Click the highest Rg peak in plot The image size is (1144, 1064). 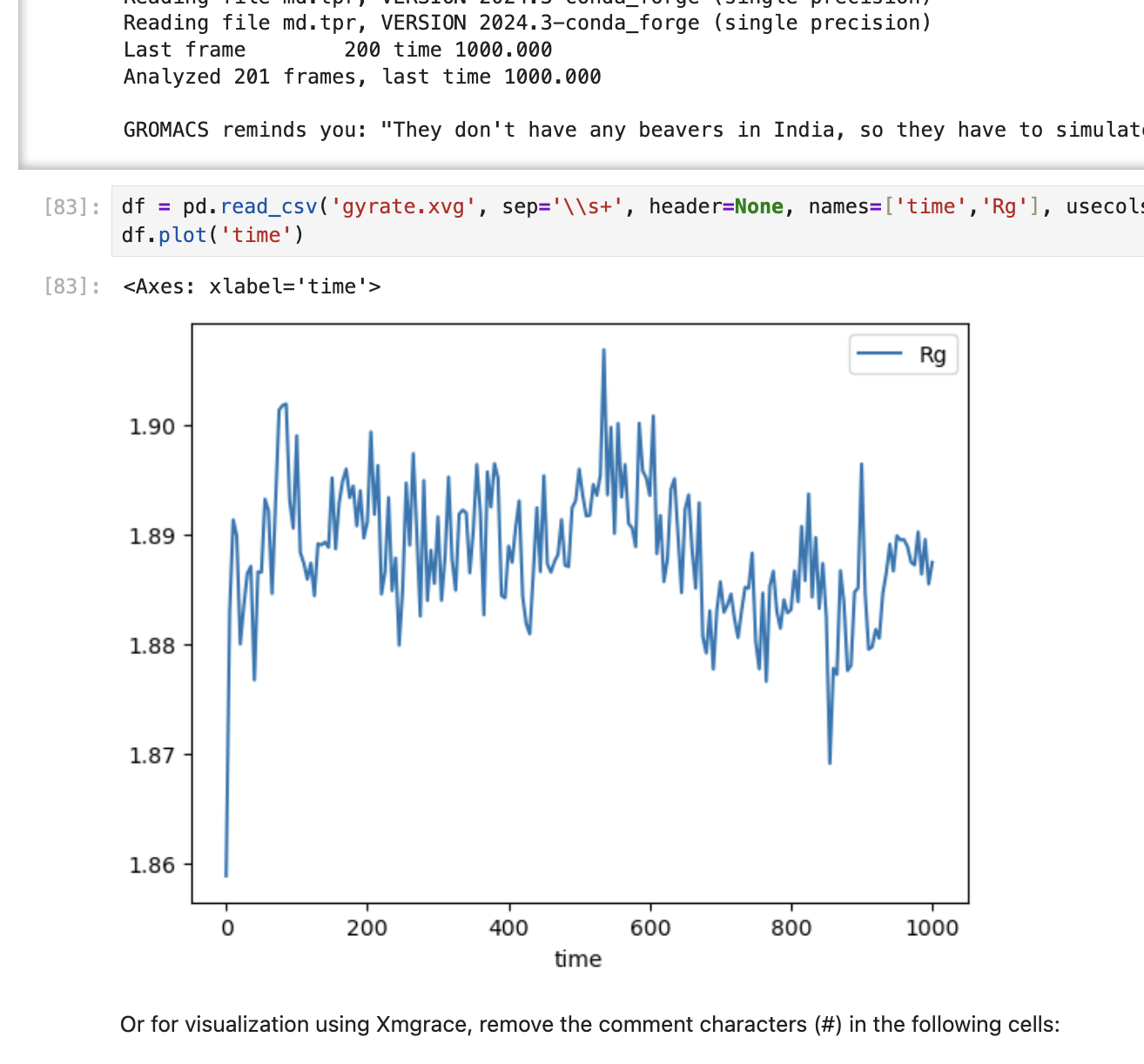[x=603, y=350]
